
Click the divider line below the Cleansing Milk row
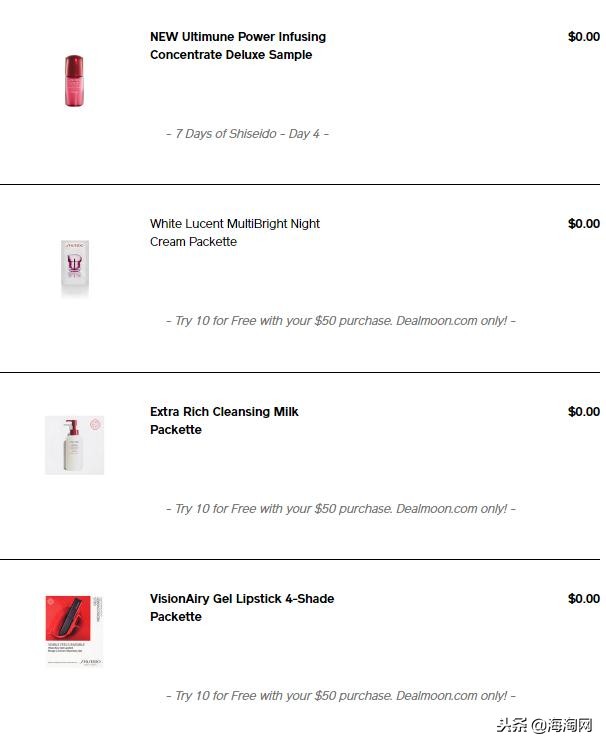[x=300, y=559]
